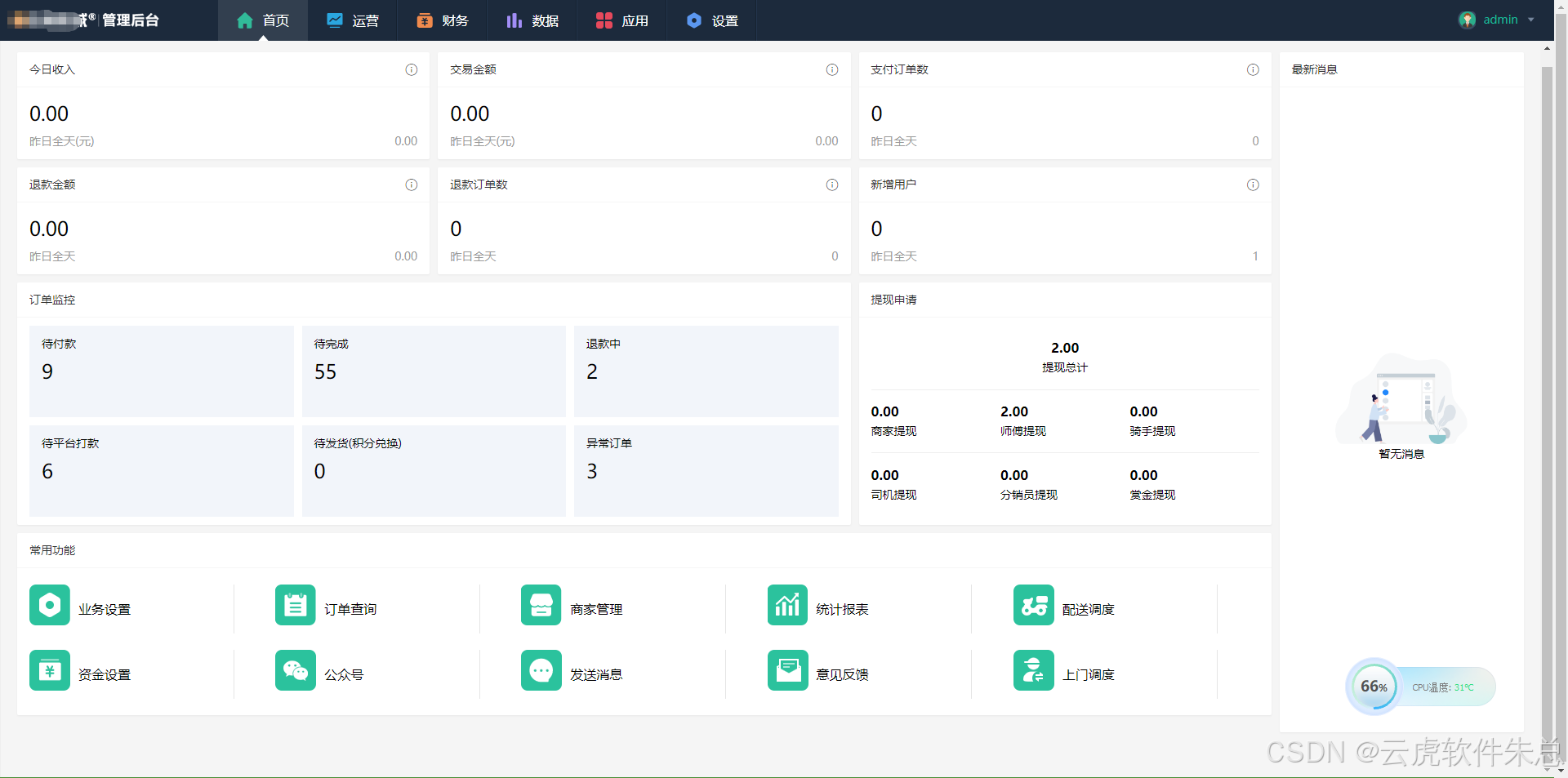Screen dimensions: 1568x778
Task: Open the 公众号 WeChat icon
Action: coord(296,670)
